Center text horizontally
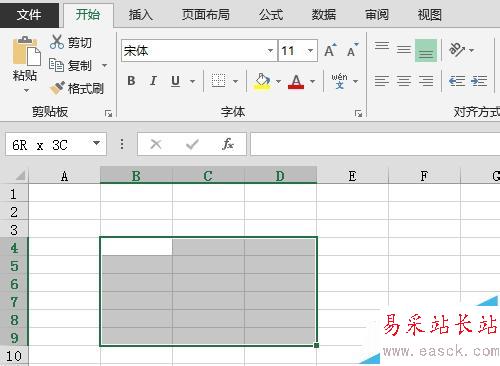 pos(404,81)
